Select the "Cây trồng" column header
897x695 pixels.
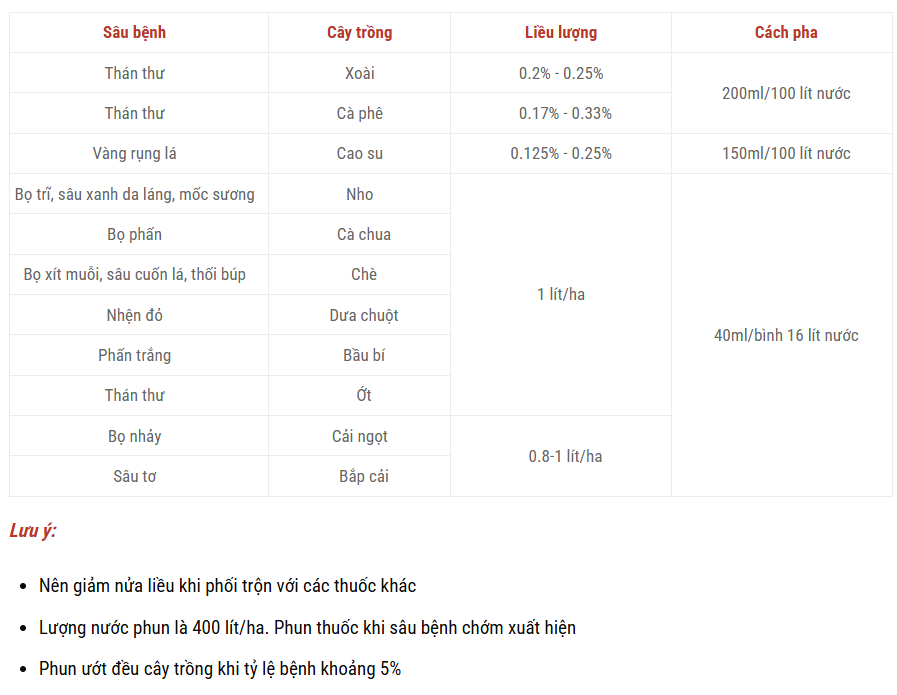point(359,32)
